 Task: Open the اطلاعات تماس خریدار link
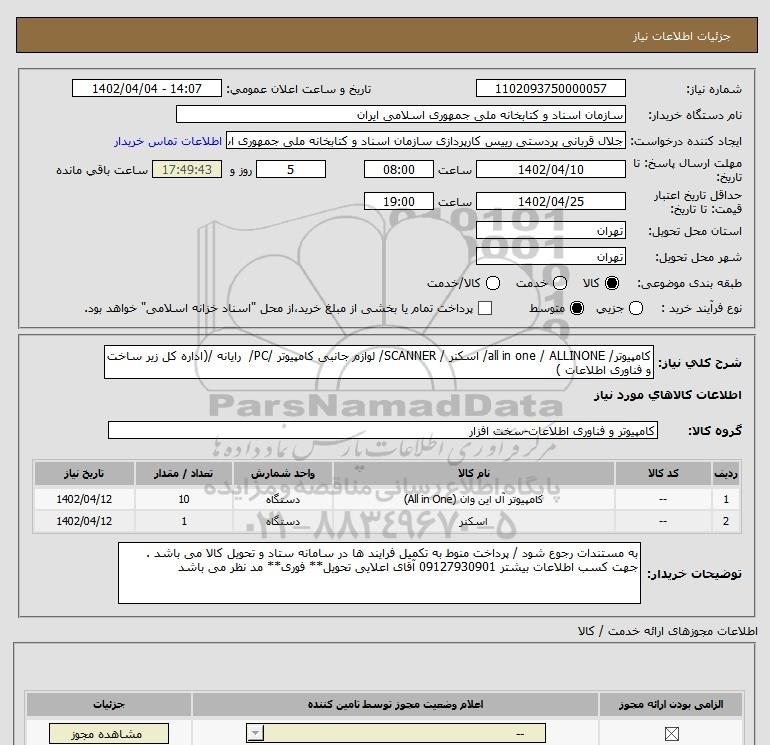168,141
